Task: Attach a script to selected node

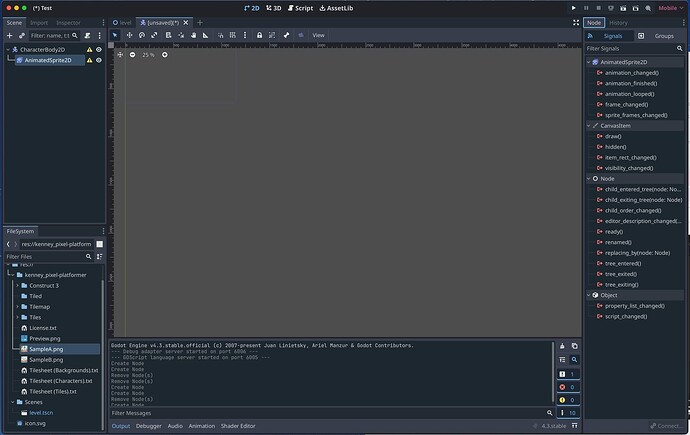Action: [88, 36]
